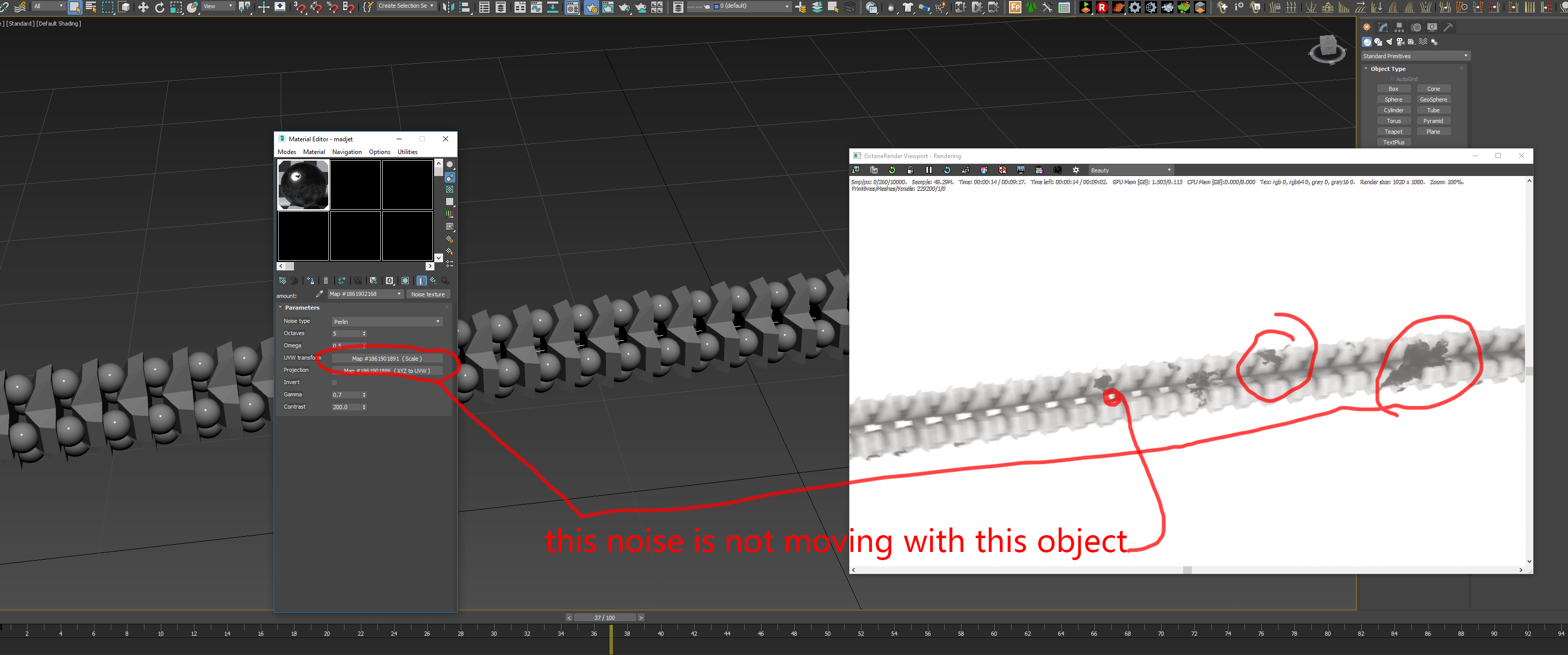Open the Noise type Perlin dropdown
1568x655 pixels.
click(386, 322)
